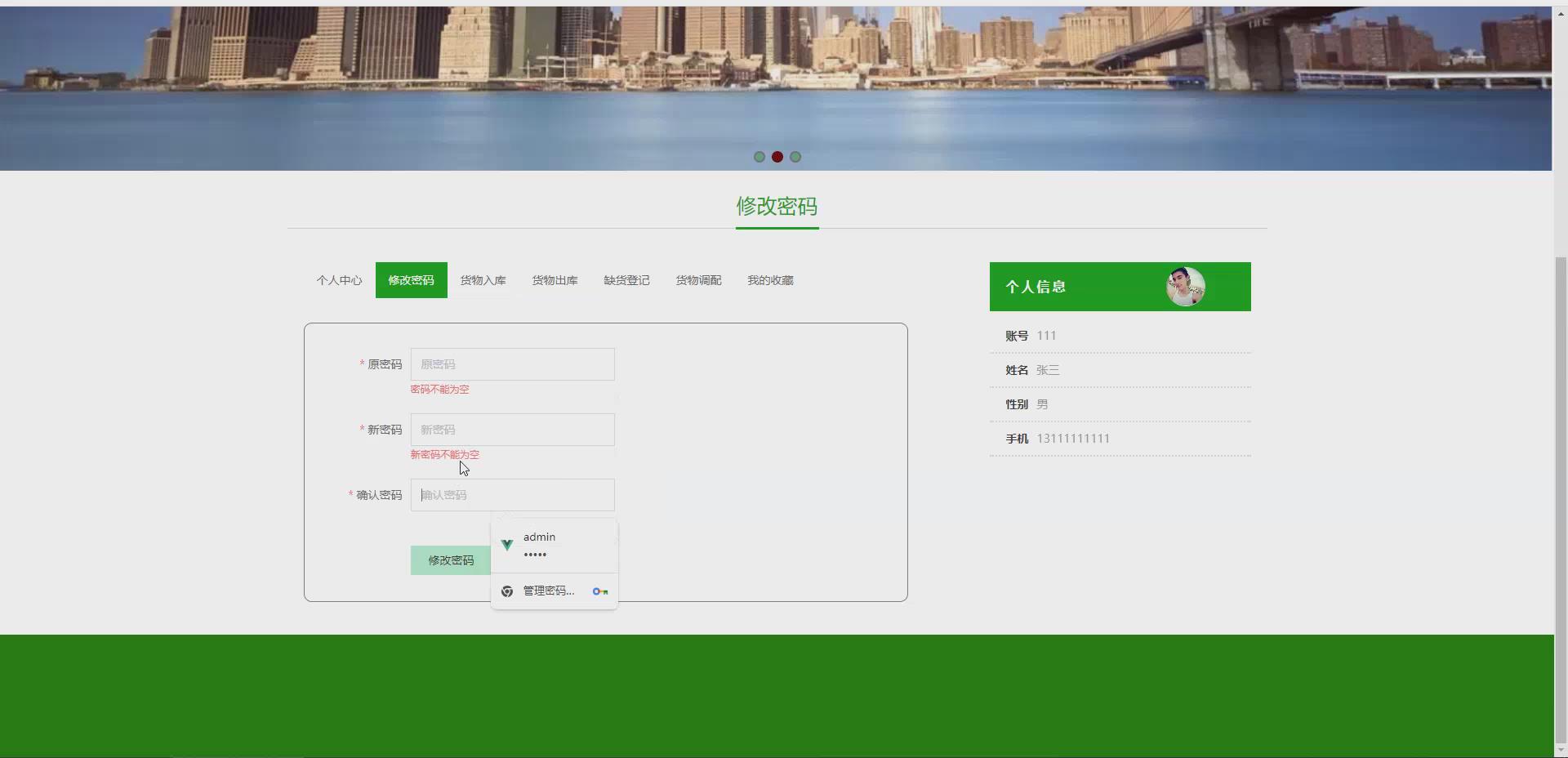
Task: Click the Google password key icon
Action: click(599, 591)
